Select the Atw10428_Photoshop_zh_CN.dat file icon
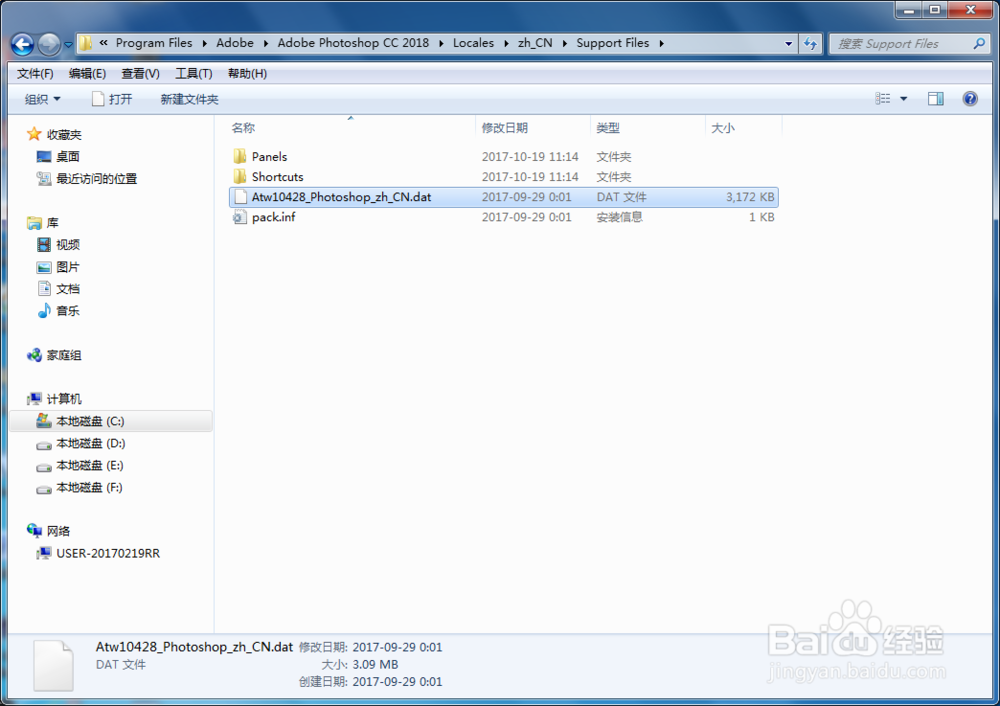The image size is (1000, 706). [x=240, y=197]
